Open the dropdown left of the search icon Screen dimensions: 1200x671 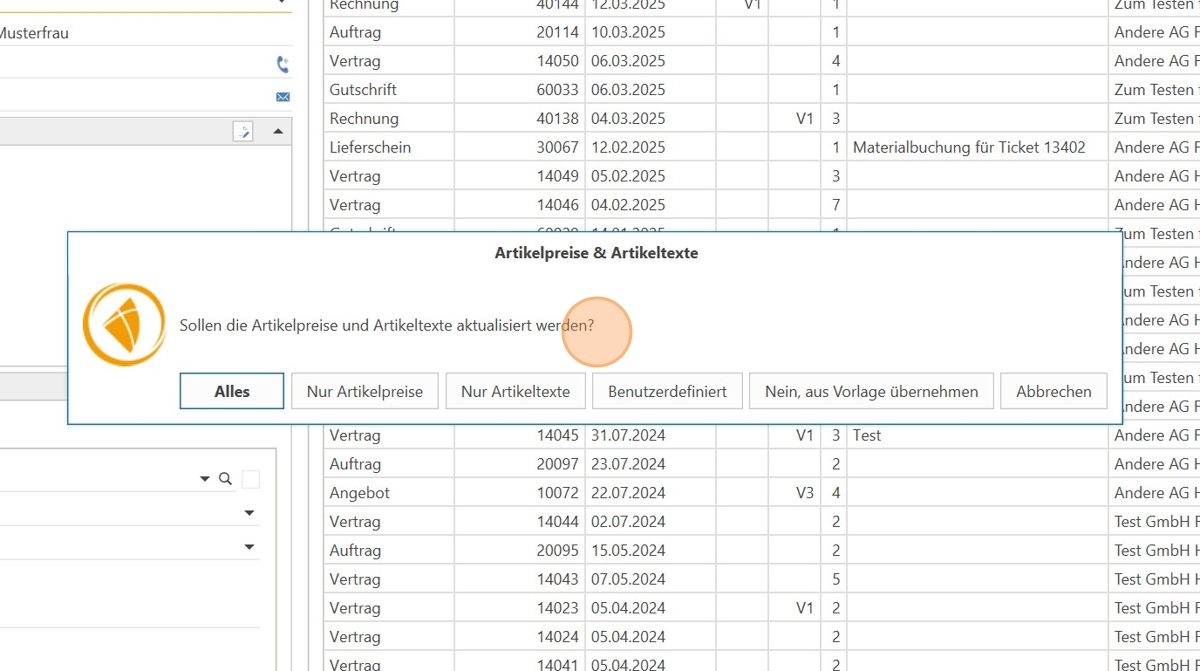(205, 480)
